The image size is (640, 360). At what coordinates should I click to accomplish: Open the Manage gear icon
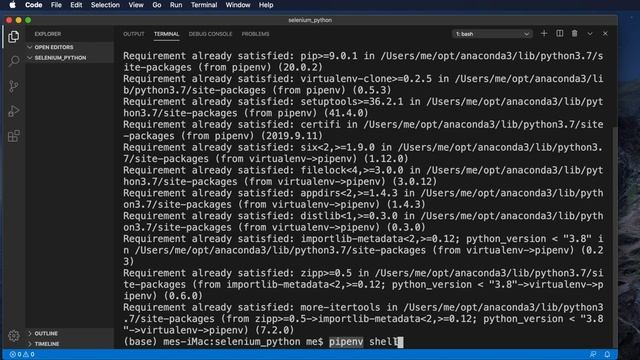tap(13, 336)
